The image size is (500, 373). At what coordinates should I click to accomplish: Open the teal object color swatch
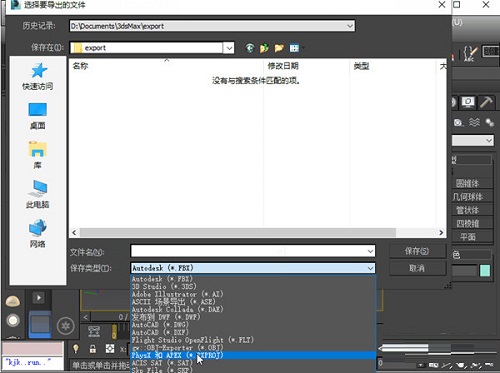[485, 270]
